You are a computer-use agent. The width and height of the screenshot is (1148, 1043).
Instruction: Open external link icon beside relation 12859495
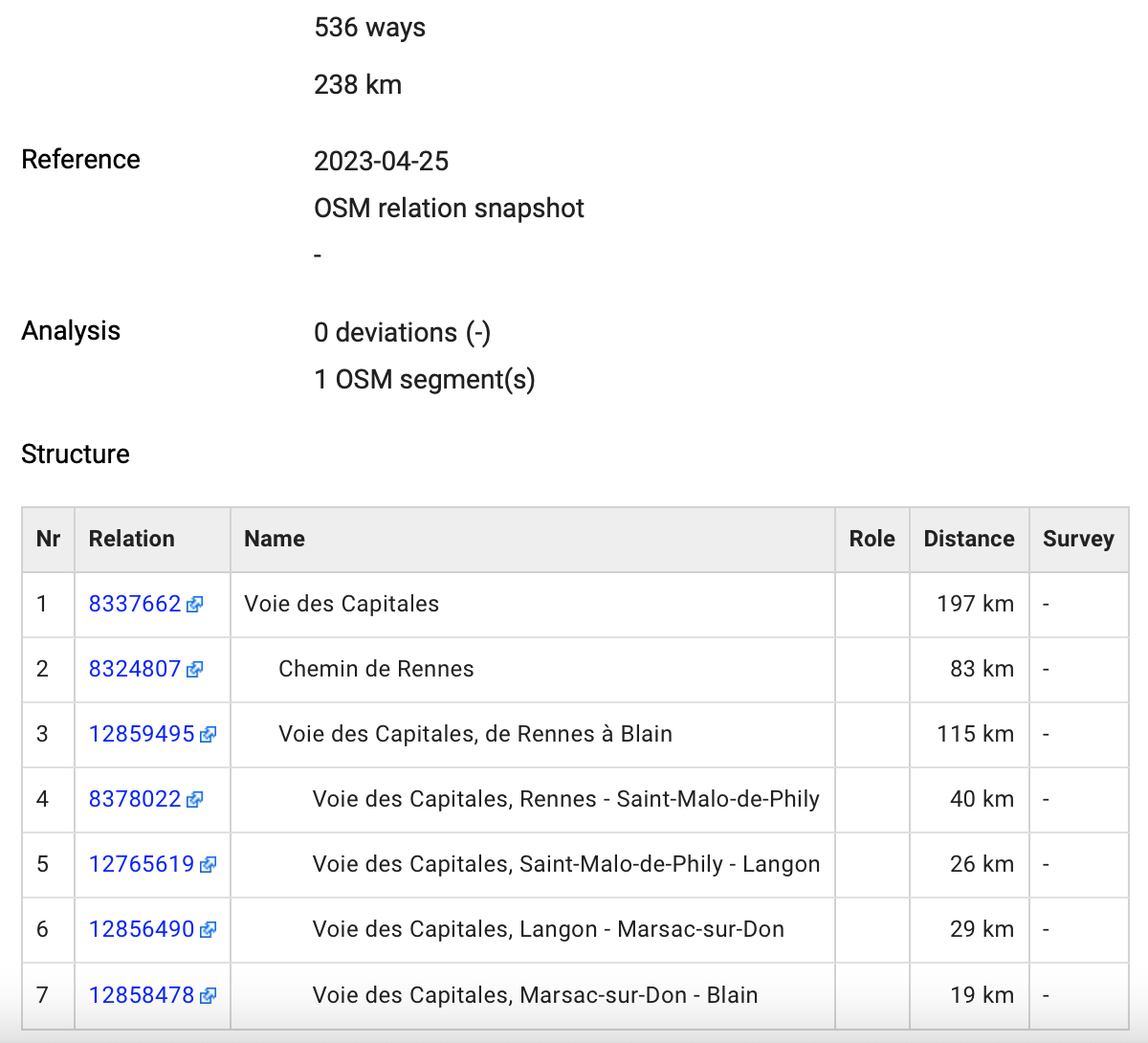click(x=210, y=735)
